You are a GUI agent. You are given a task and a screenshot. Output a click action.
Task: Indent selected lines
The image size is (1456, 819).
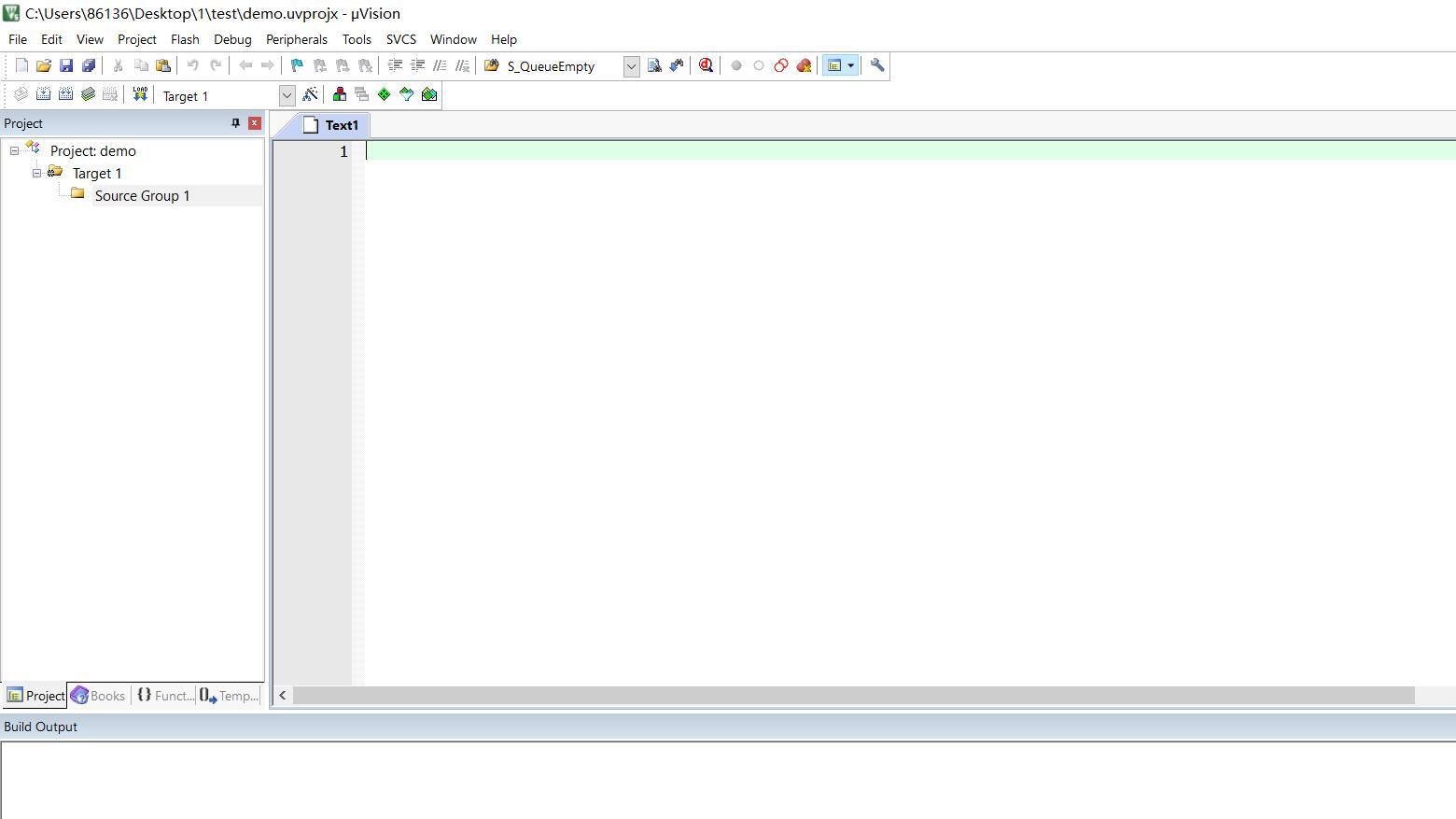[395, 65]
